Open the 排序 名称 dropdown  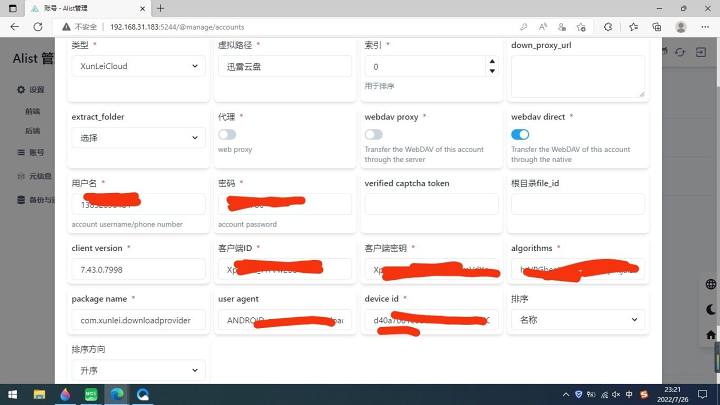click(578, 320)
